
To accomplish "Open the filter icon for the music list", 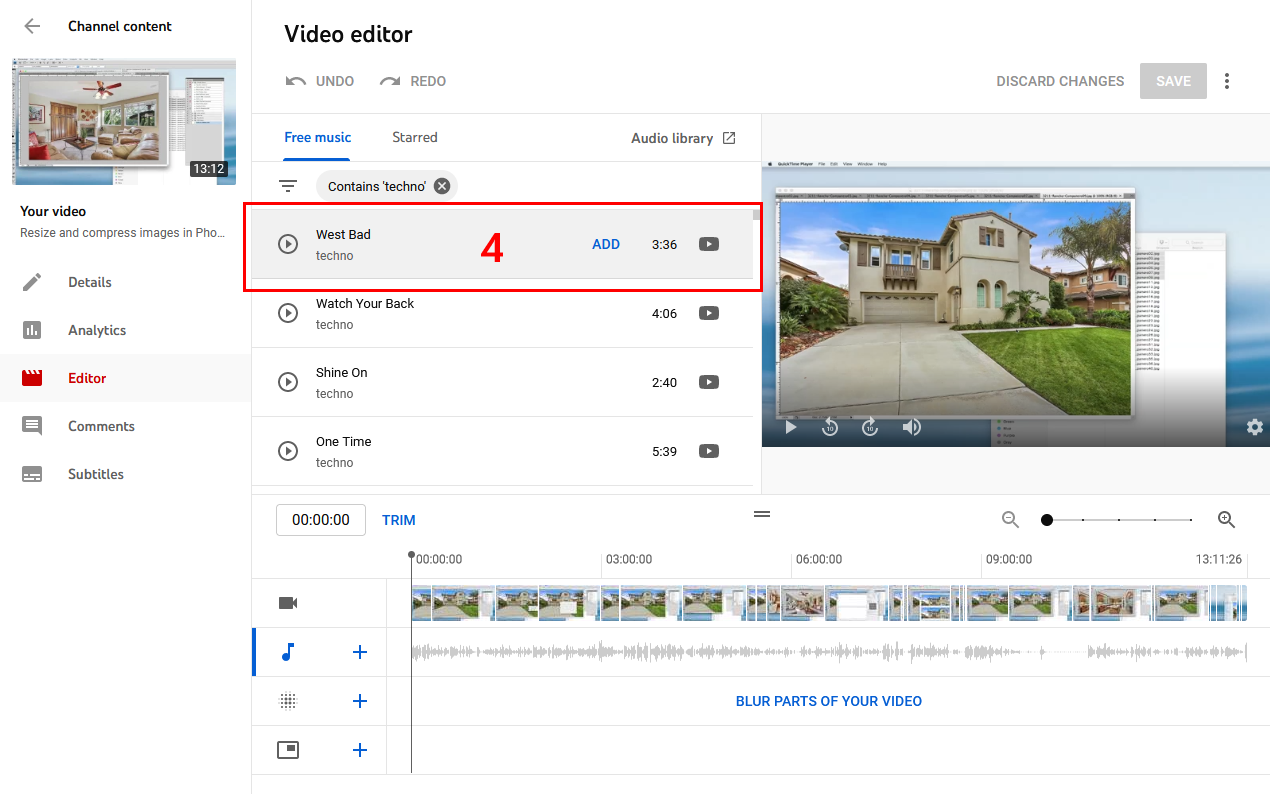I will (288, 186).
